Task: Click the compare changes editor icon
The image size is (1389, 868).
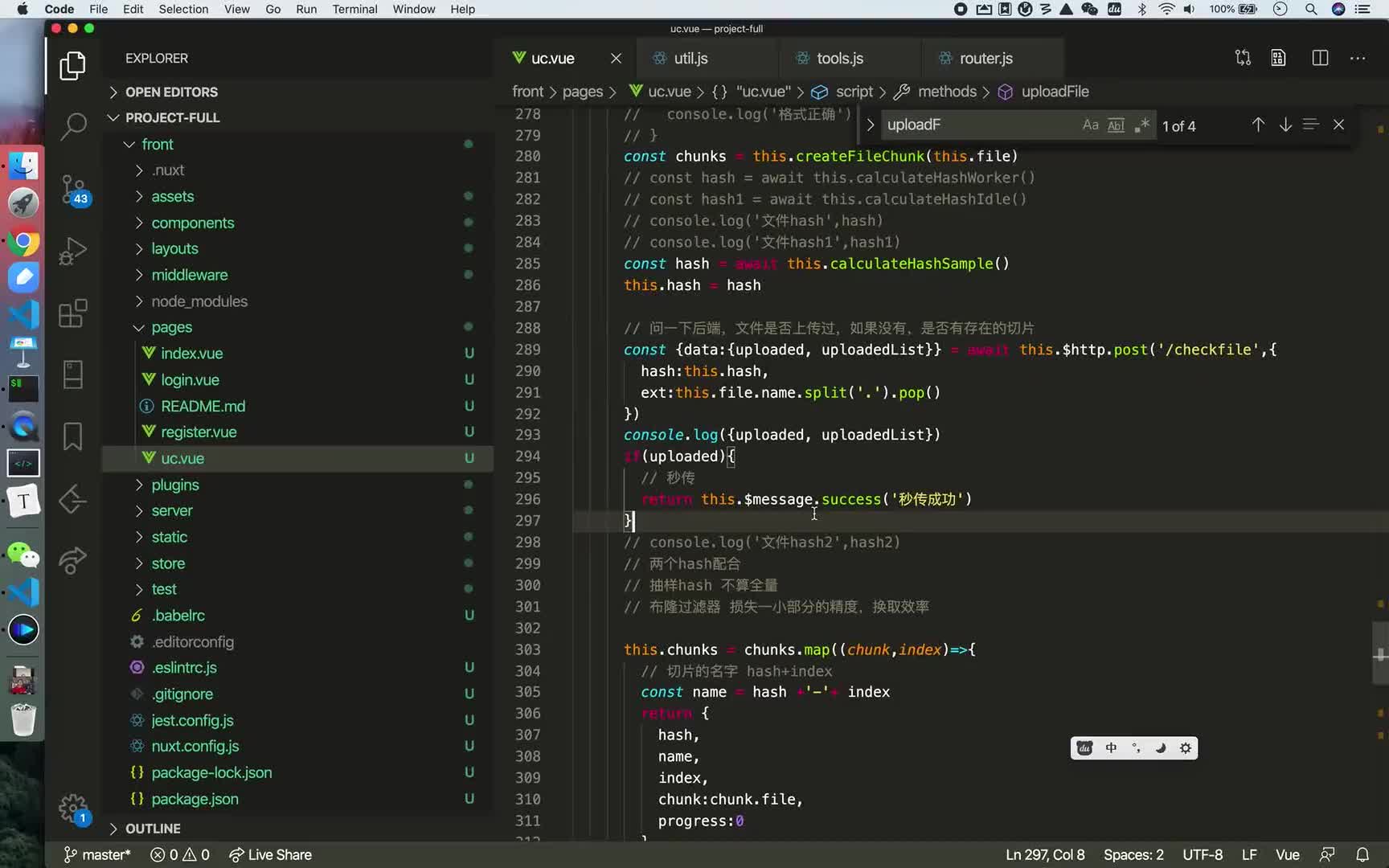Action: [1243, 58]
